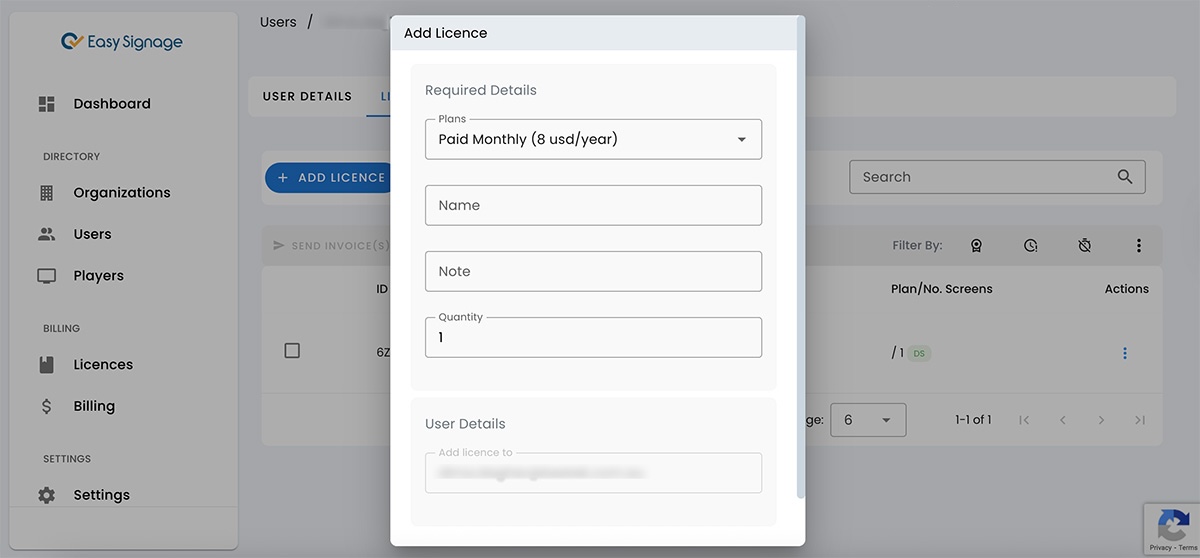Click the Settings gear icon
1200x558 pixels.
click(x=46, y=495)
